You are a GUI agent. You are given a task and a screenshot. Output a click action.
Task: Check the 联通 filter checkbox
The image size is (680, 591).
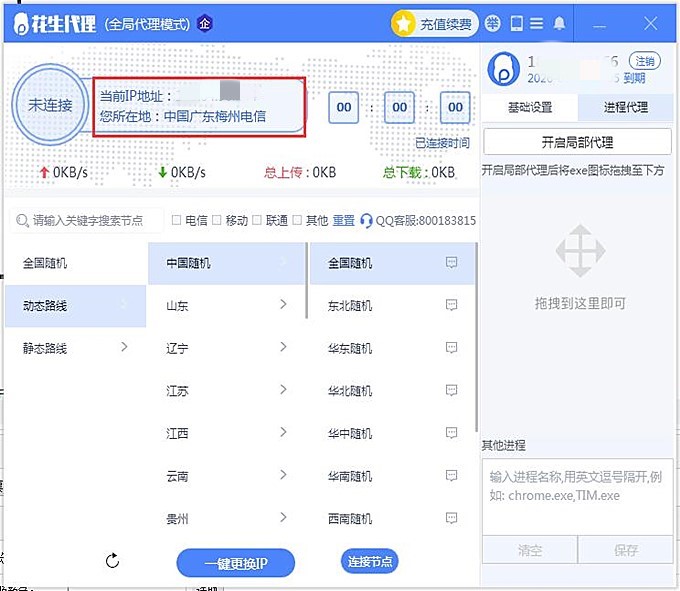point(257,220)
